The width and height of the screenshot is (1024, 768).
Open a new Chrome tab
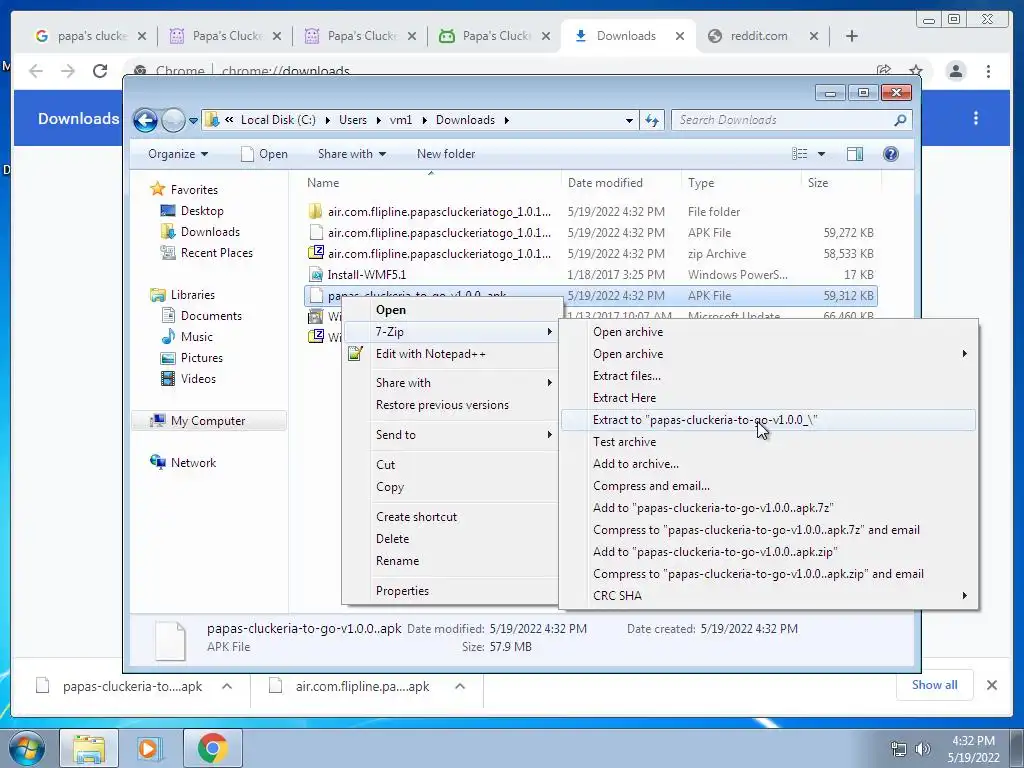point(852,36)
